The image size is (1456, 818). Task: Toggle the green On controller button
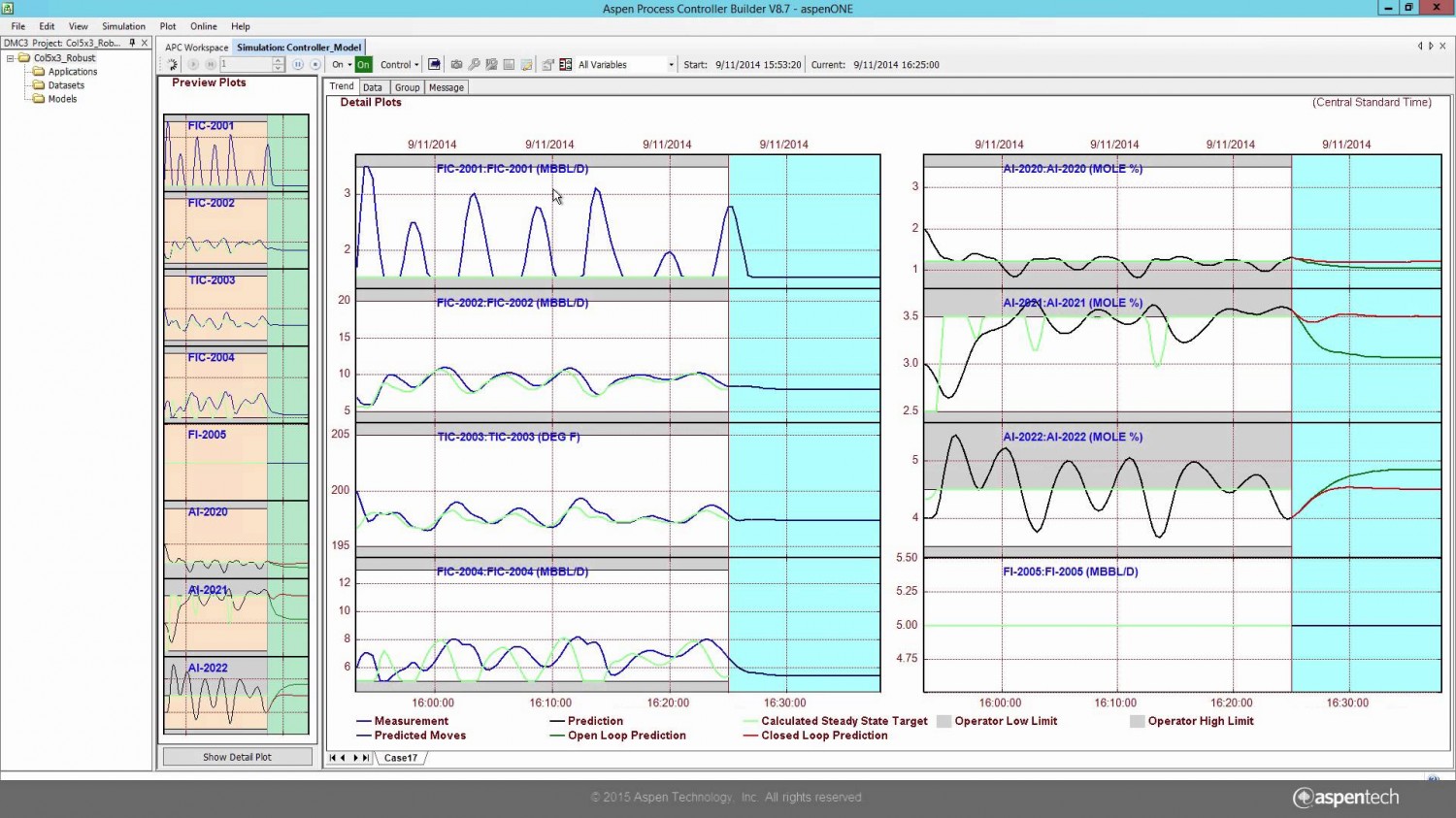[x=363, y=65]
